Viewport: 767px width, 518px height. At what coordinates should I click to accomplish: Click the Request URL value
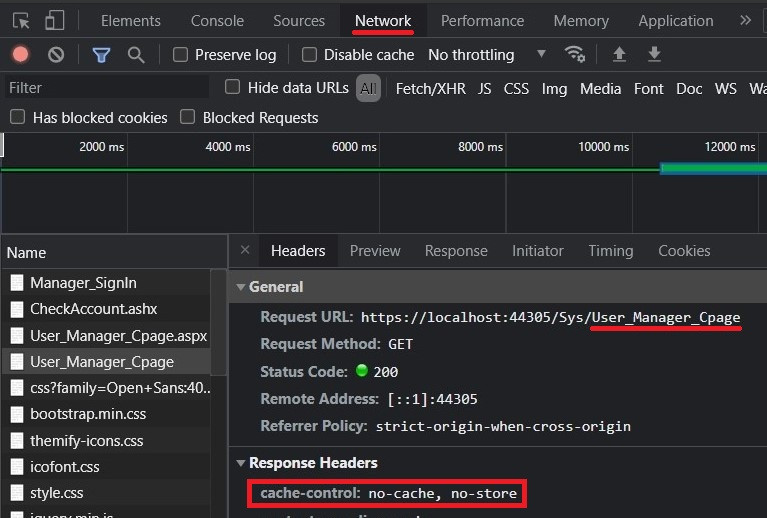pos(551,317)
